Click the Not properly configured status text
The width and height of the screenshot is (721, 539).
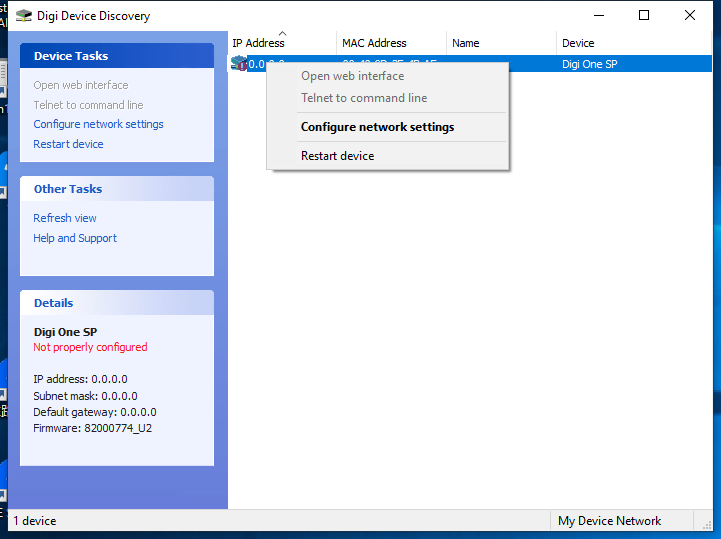[x=90, y=347]
